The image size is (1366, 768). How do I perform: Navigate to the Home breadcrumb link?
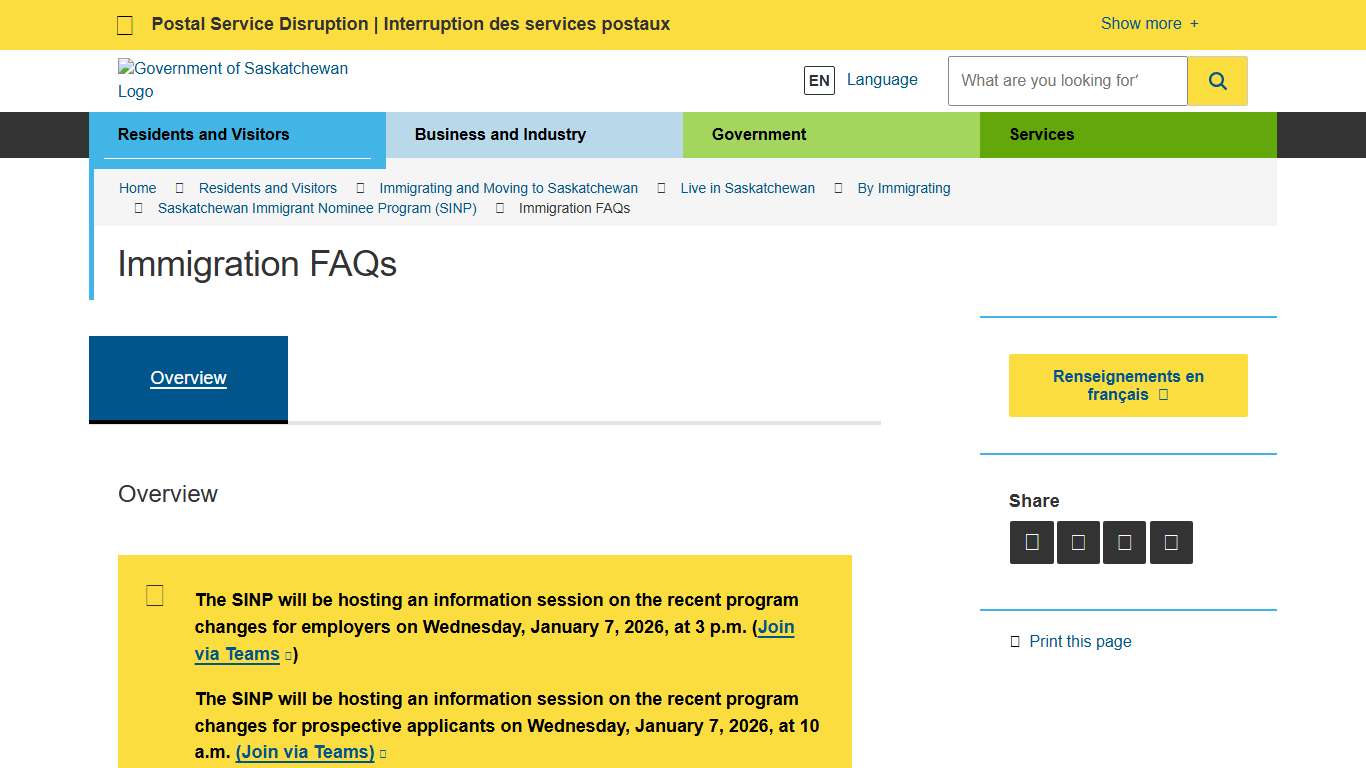137,188
